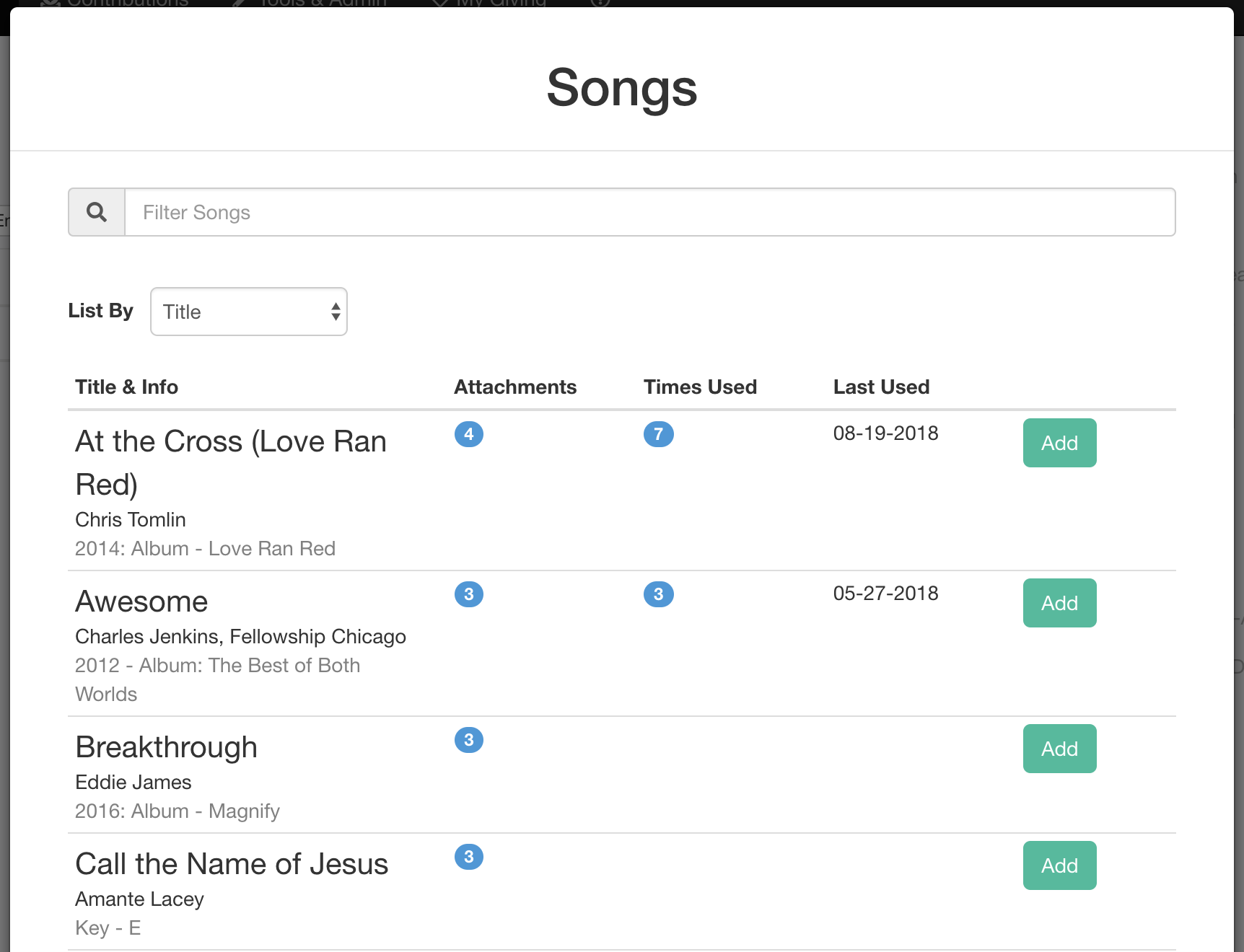1244x952 pixels.
Task: Click artist Charles Jenkins, Fellowship Chicago
Action: (x=240, y=636)
